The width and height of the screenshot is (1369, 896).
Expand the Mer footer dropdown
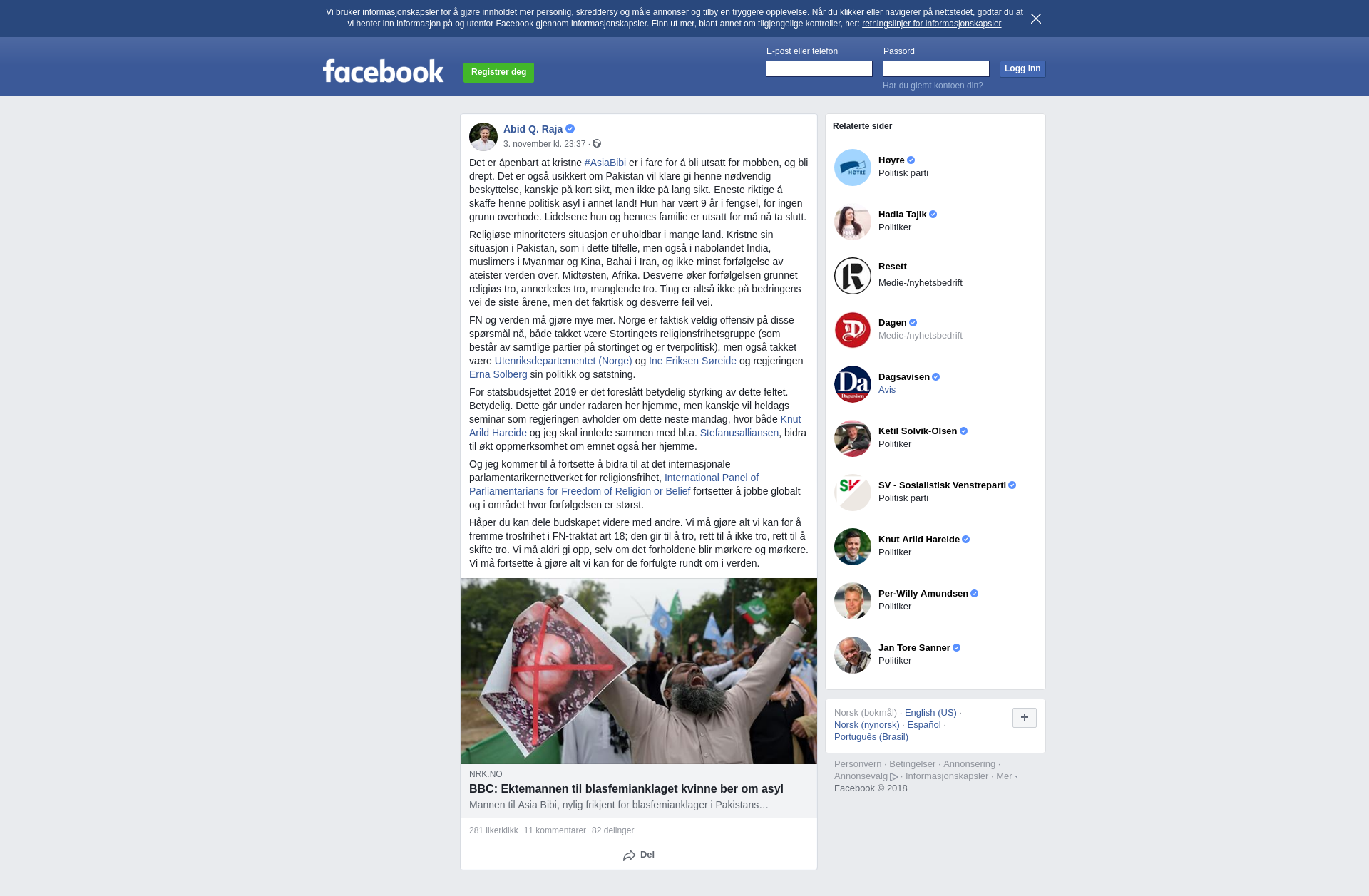[1007, 776]
